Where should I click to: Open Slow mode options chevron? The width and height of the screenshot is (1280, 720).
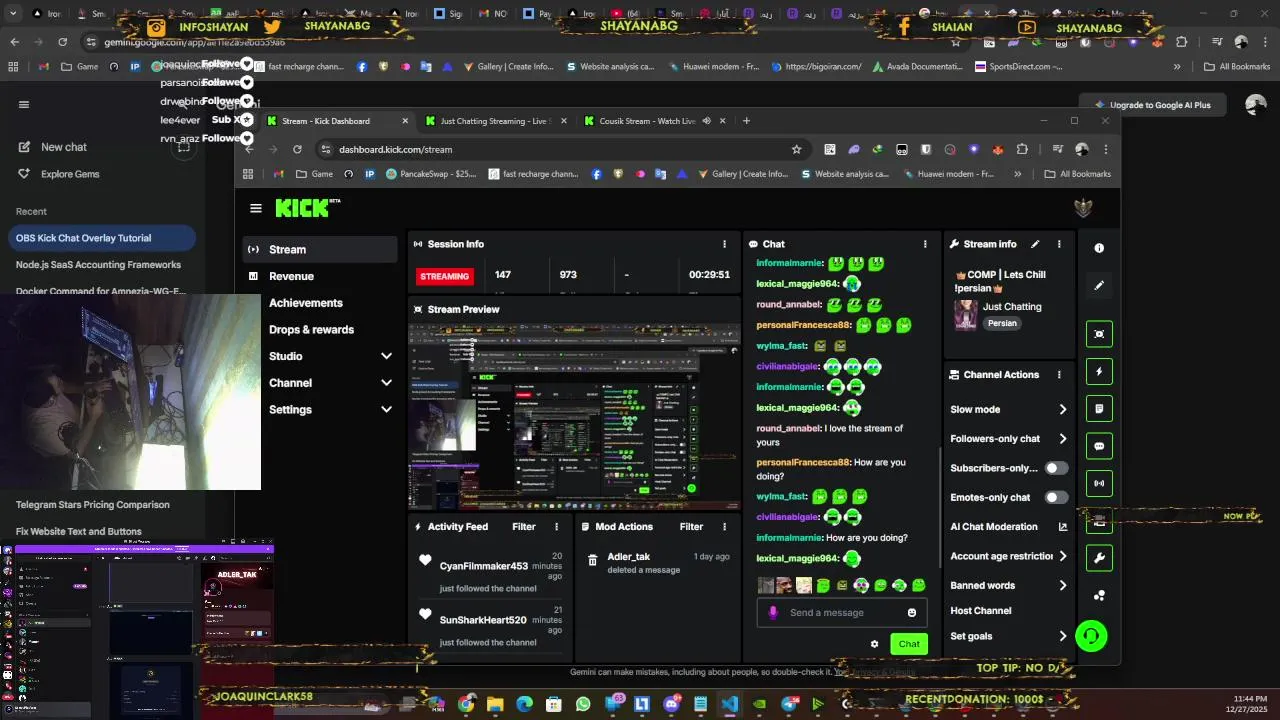1063,410
